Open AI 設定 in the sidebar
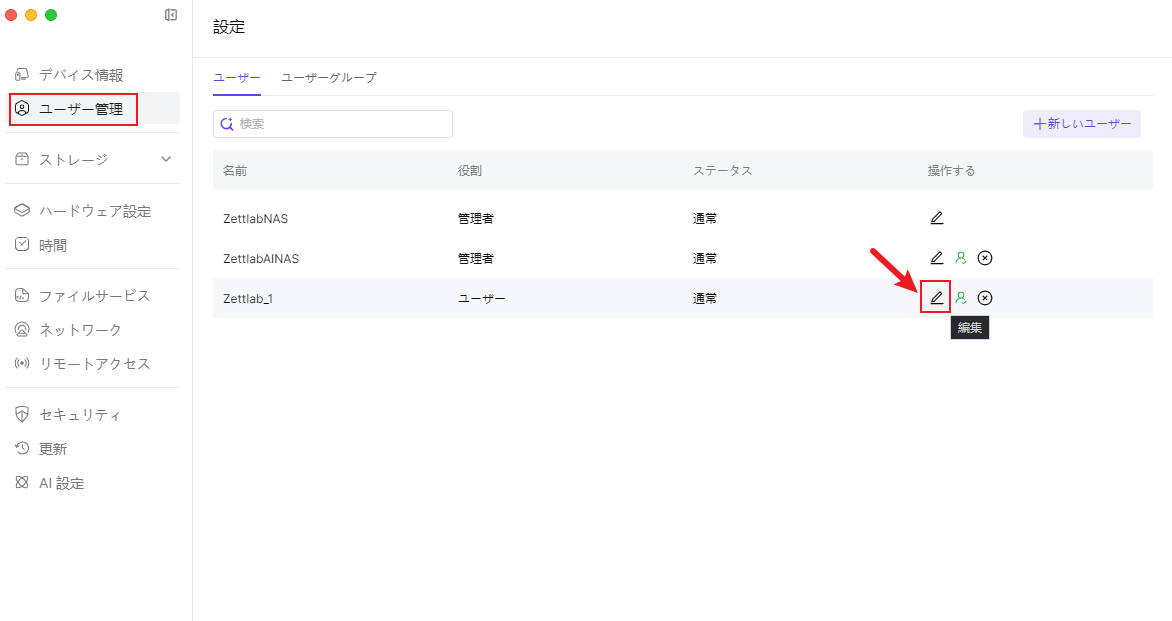 click(x=61, y=483)
